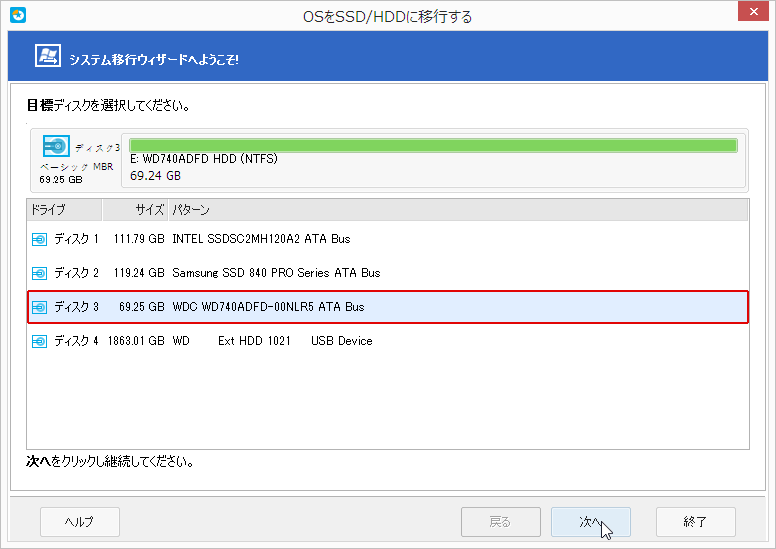This screenshot has width=776, height=549.
Task: Click the E: WD740ADFD HDD (NTFS) label
Action: [x=204, y=159]
